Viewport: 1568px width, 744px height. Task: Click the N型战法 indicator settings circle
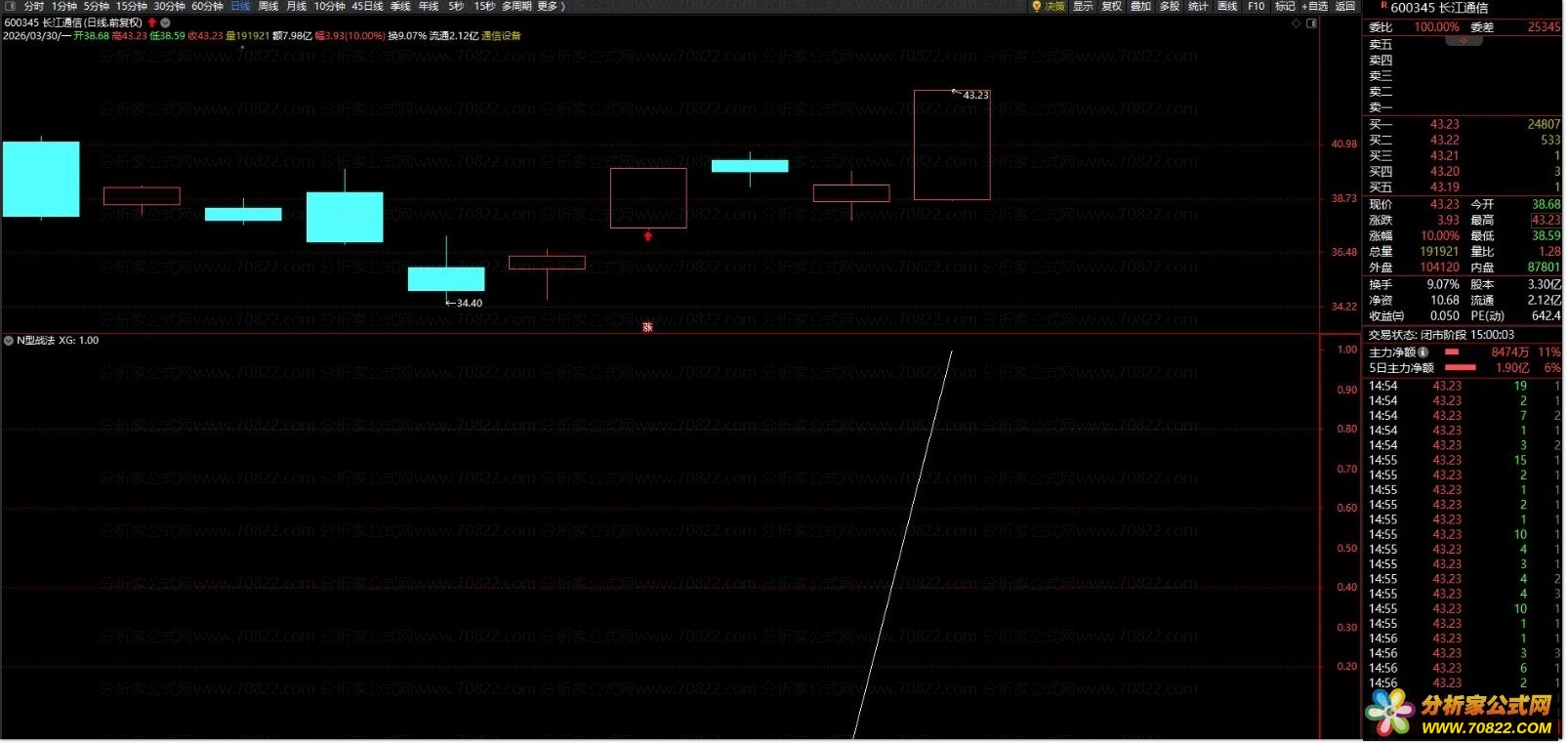click(9, 341)
